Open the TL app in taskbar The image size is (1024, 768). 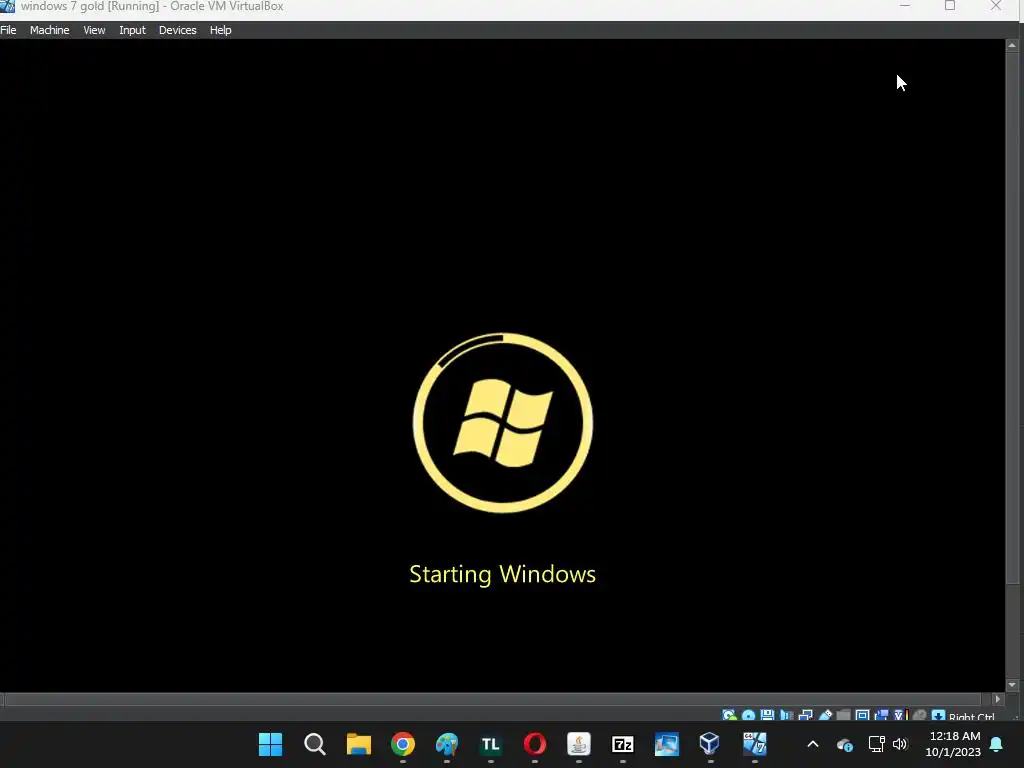point(490,744)
